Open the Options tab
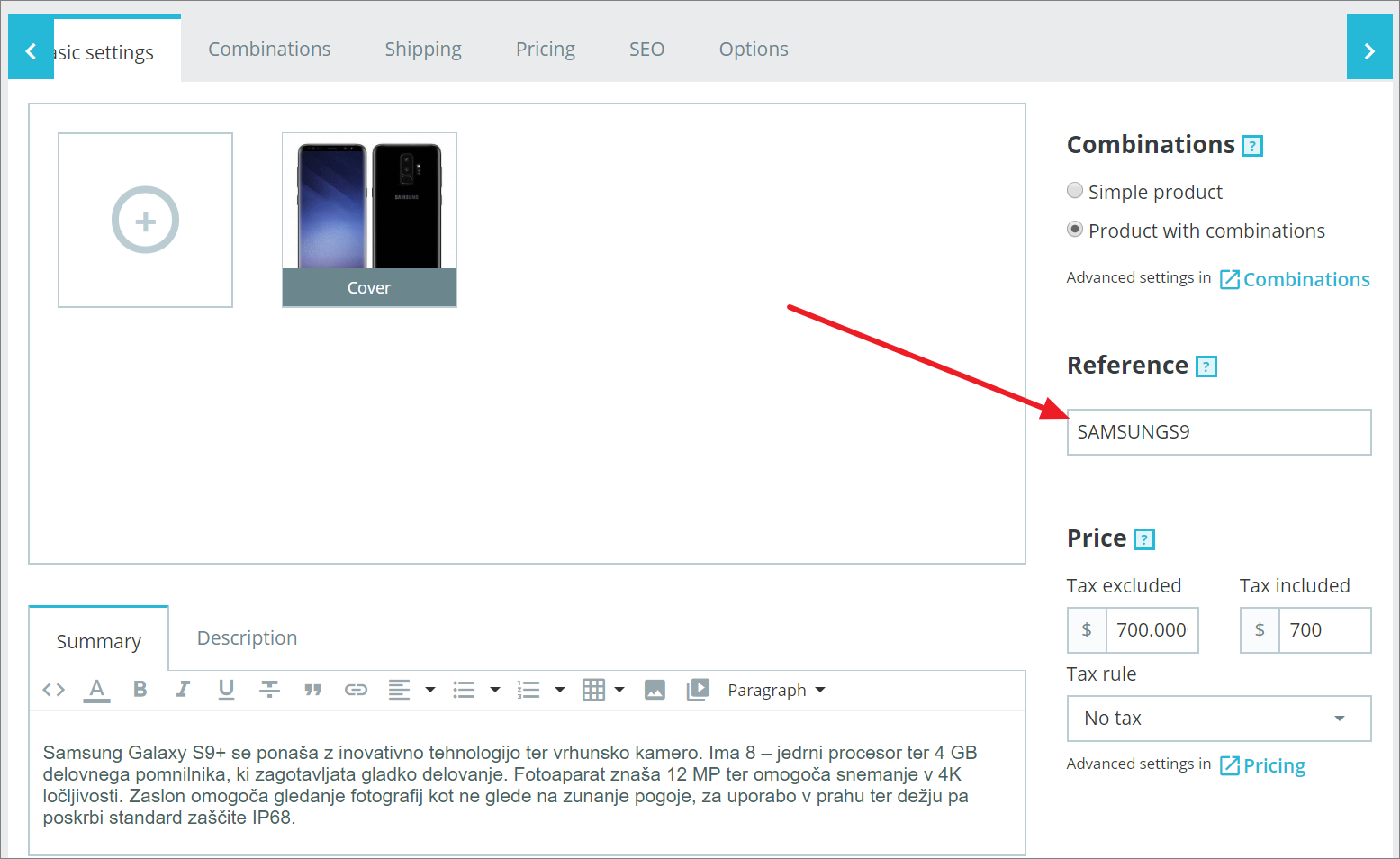 point(754,49)
